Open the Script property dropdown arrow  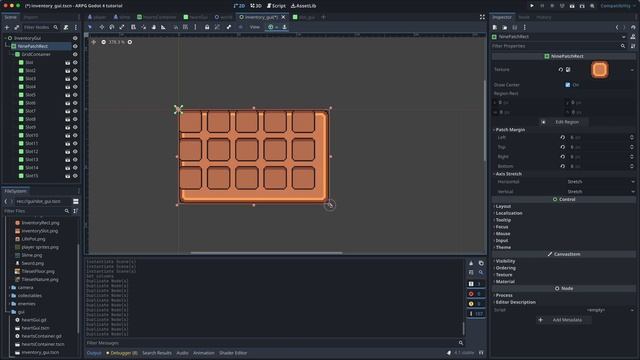click(x=632, y=310)
